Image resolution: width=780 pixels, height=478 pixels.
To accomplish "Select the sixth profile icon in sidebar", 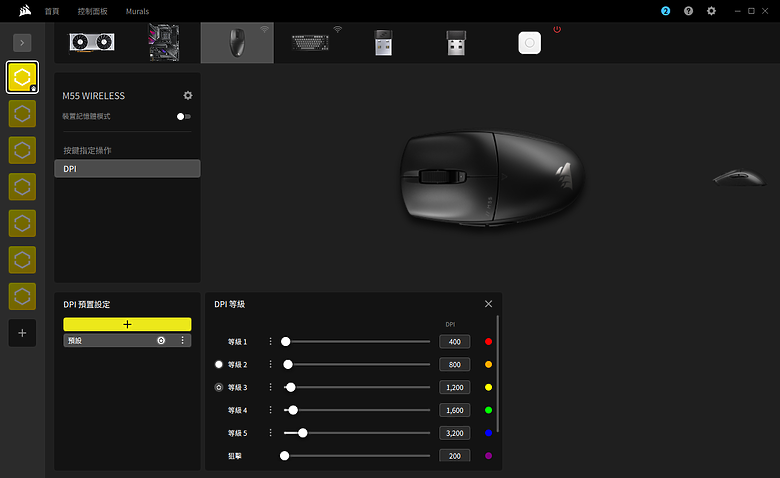I will [x=22, y=260].
